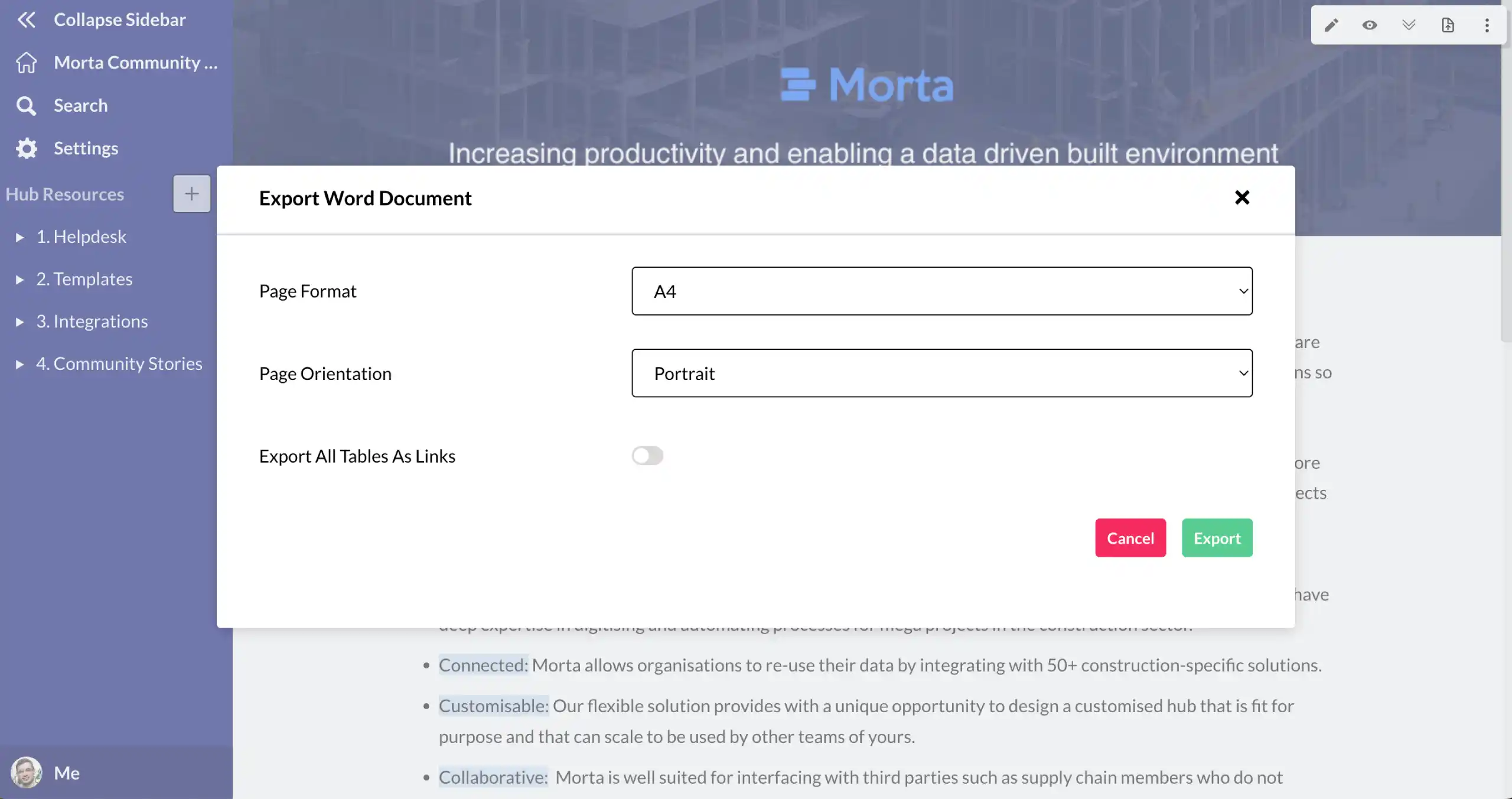The width and height of the screenshot is (1512, 799).
Task: Toggle Export All Tables As Links
Action: 647,456
